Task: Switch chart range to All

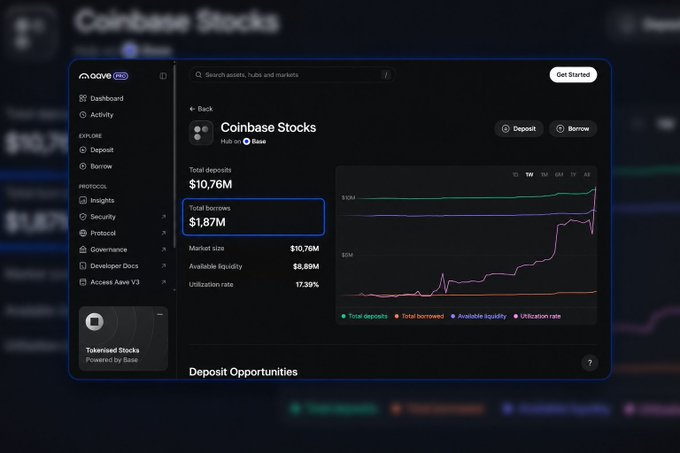Action: [x=587, y=175]
